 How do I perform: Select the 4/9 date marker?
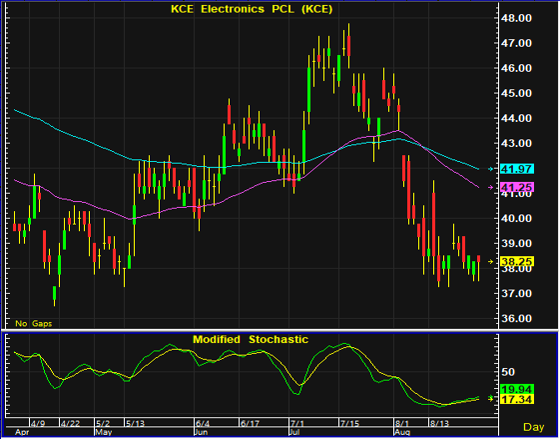pyautogui.click(x=38, y=424)
